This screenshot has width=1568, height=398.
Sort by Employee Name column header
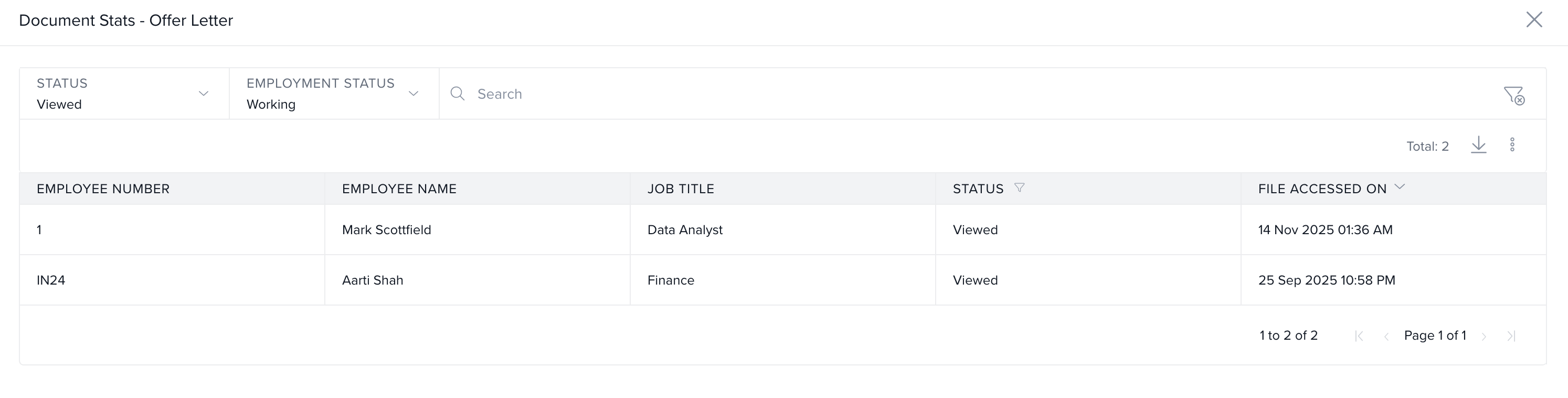(x=399, y=189)
